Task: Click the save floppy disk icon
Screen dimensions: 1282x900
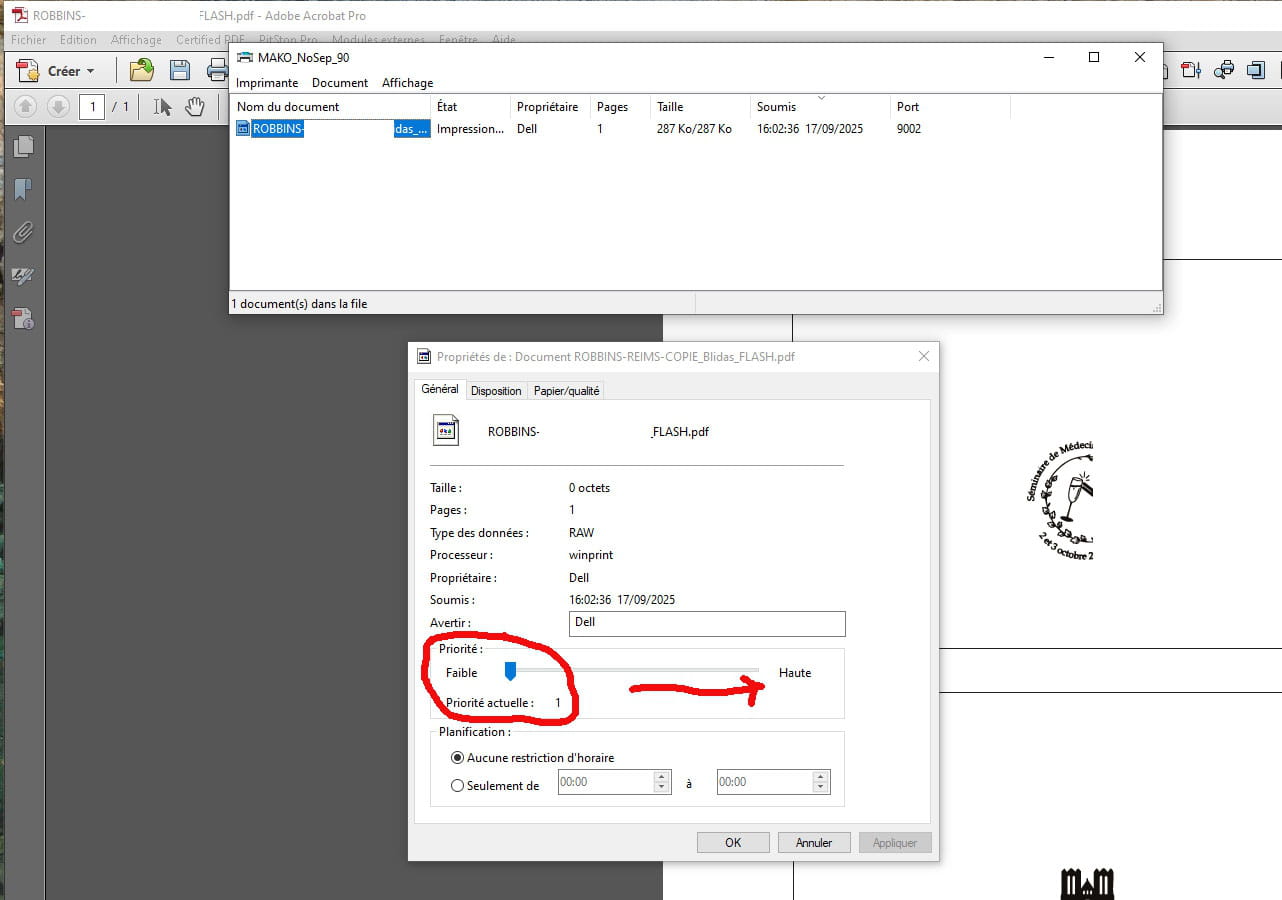Action: click(x=180, y=70)
